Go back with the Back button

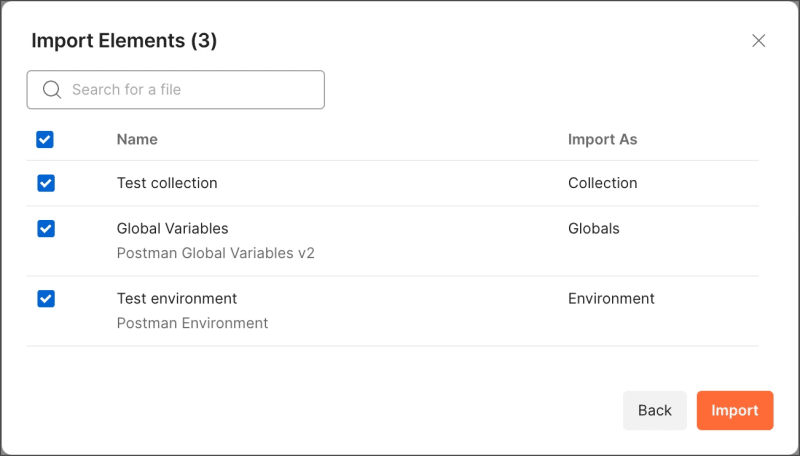coord(655,410)
